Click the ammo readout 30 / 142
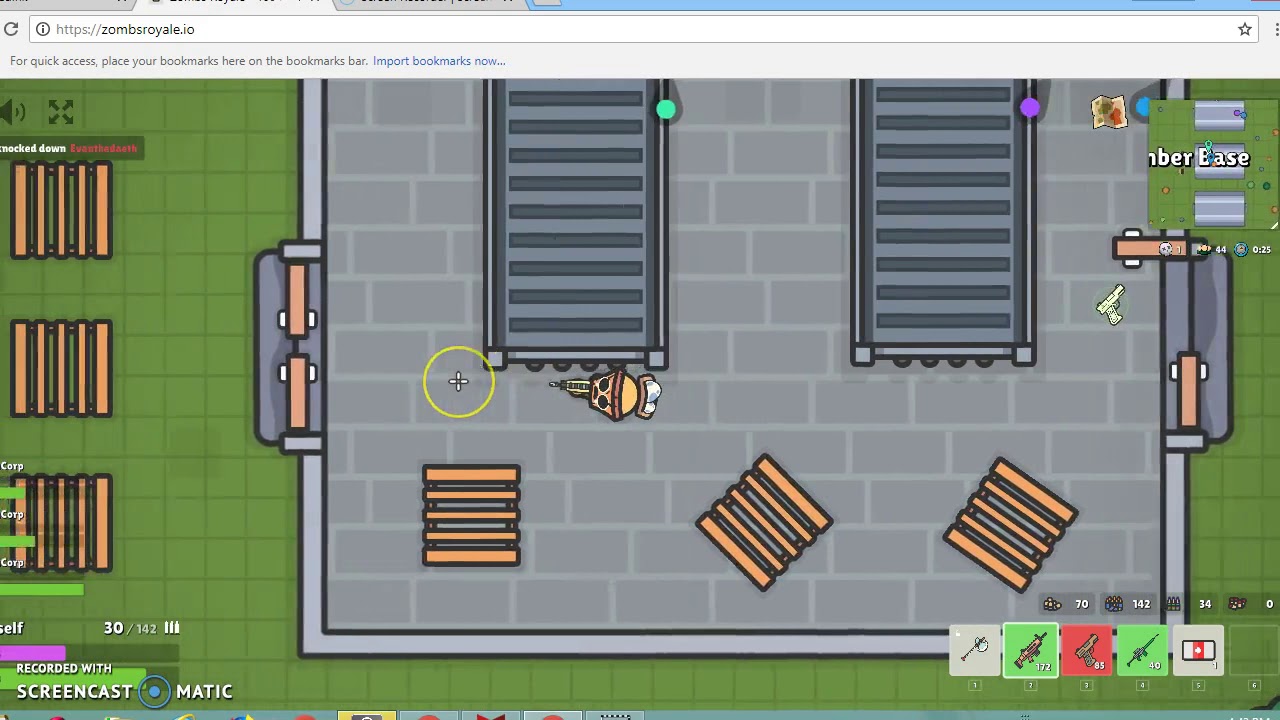Screen dimensions: 1280x720 point(141,628)
